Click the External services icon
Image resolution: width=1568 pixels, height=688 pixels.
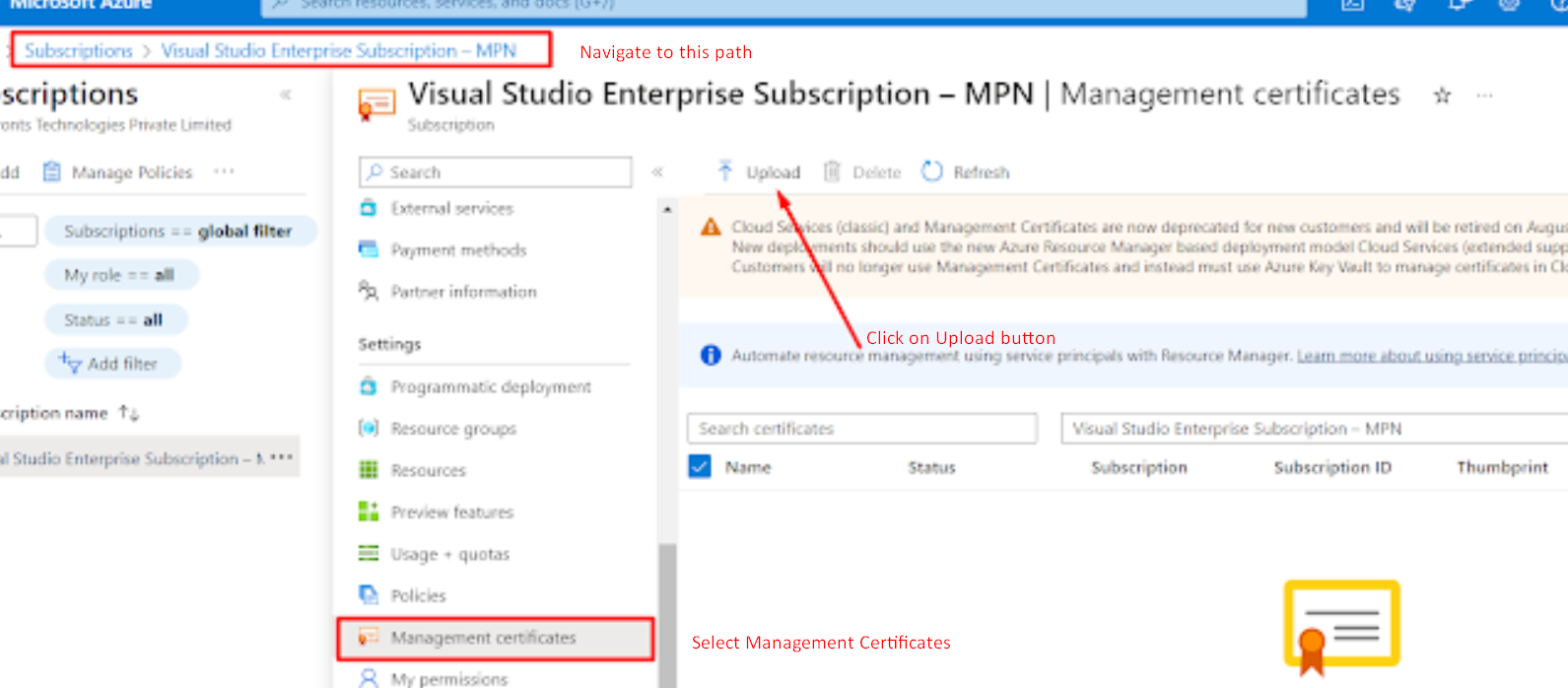369,208
